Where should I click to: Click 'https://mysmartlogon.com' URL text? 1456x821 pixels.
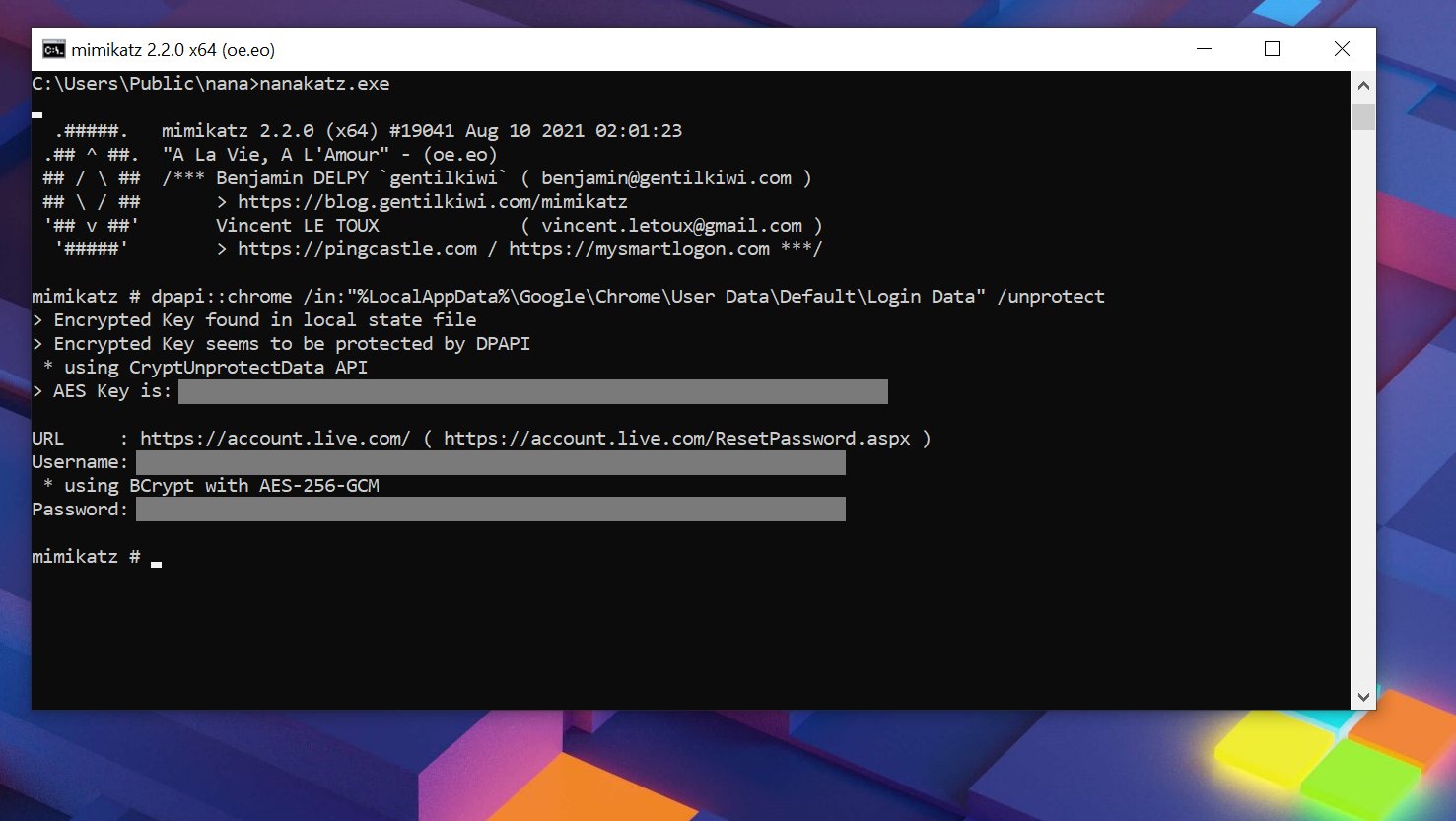639,249
